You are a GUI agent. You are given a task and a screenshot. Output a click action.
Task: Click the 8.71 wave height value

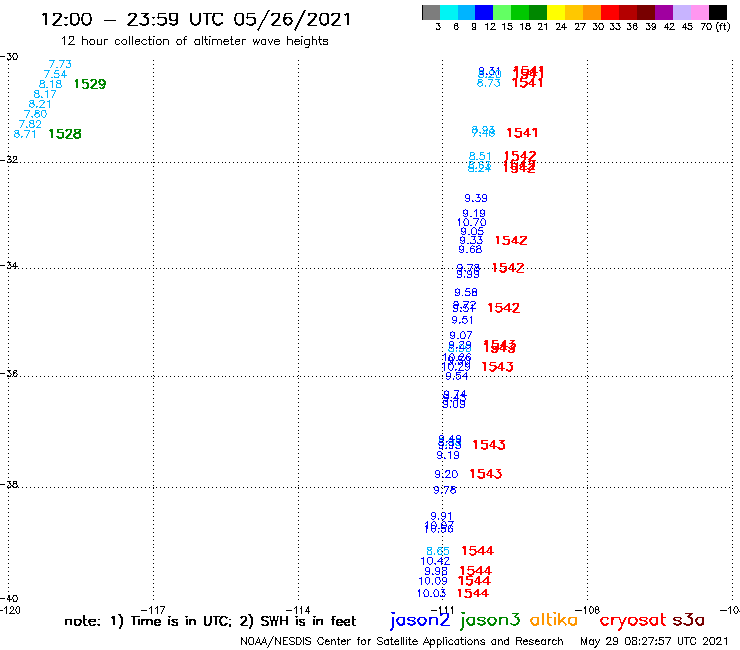(25, 134)
